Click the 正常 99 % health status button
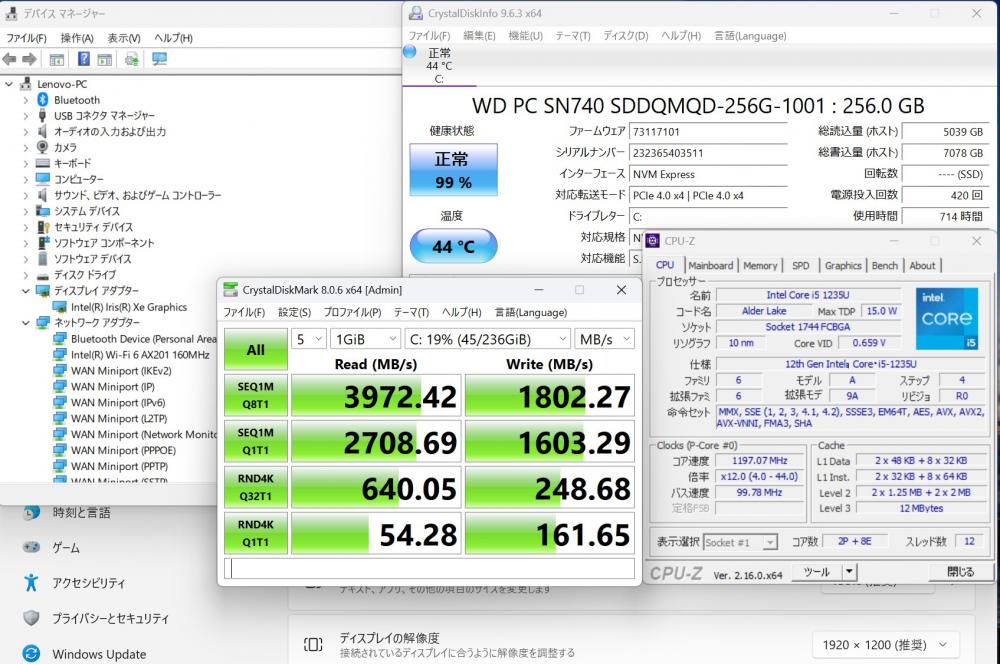Screen dimensions: 1000x664 tap(453, 170)
